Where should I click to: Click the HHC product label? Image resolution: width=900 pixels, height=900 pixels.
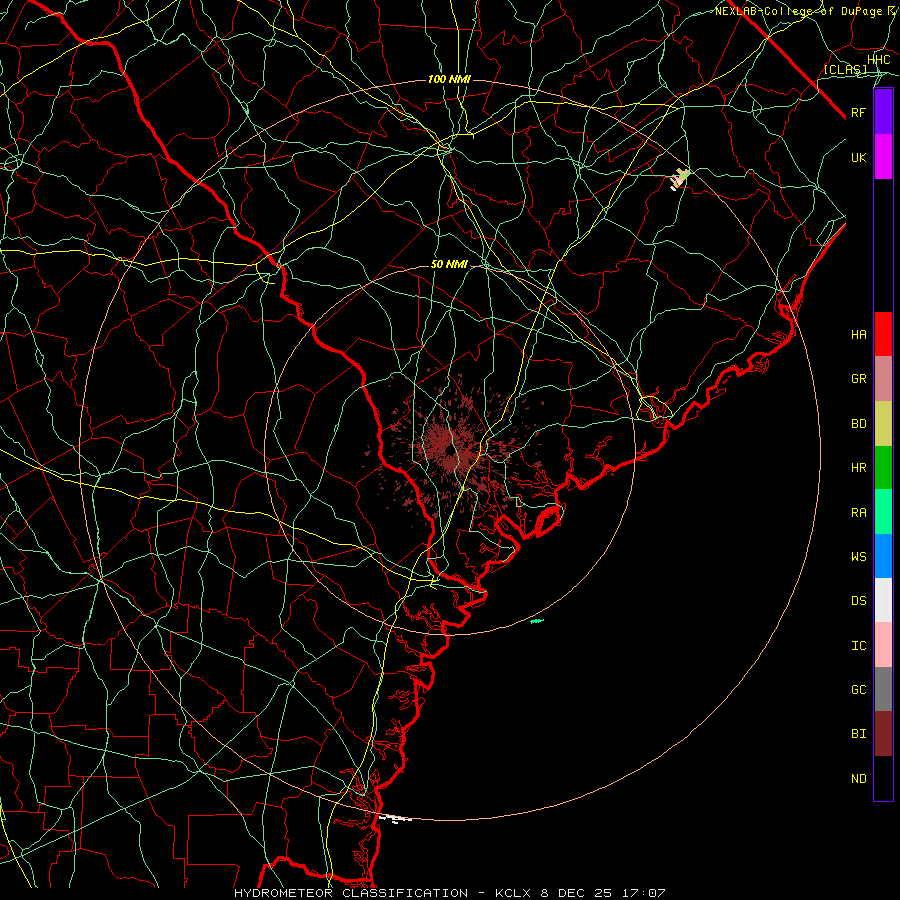click(x=879, y=60)
